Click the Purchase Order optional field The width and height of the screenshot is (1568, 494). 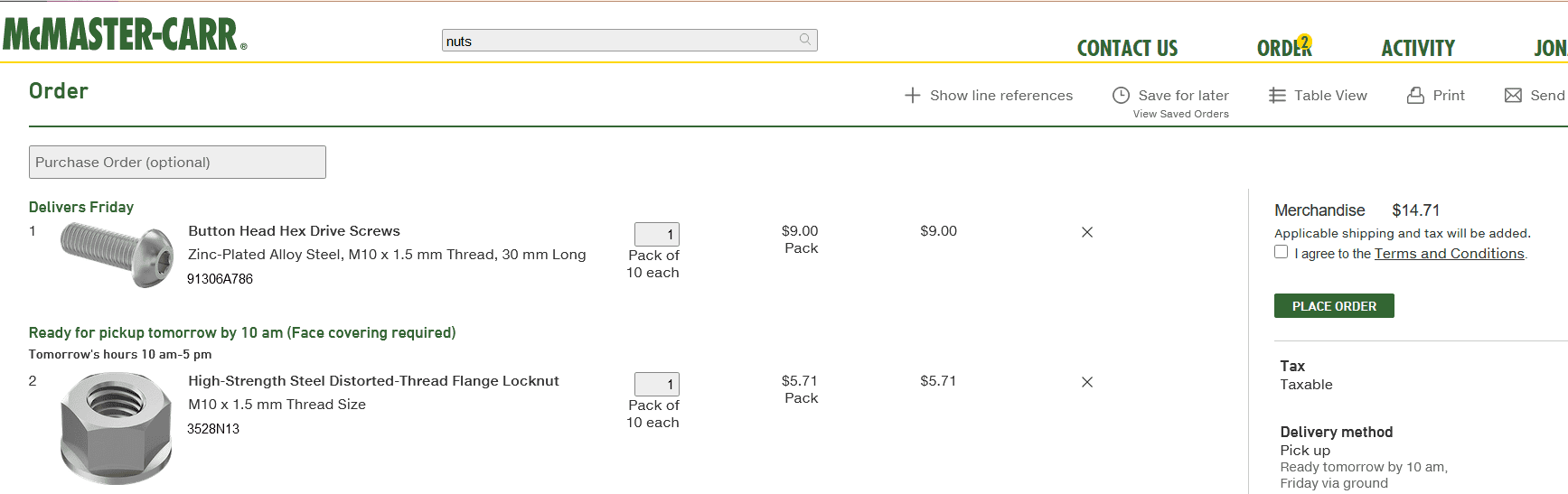(177, 163)
